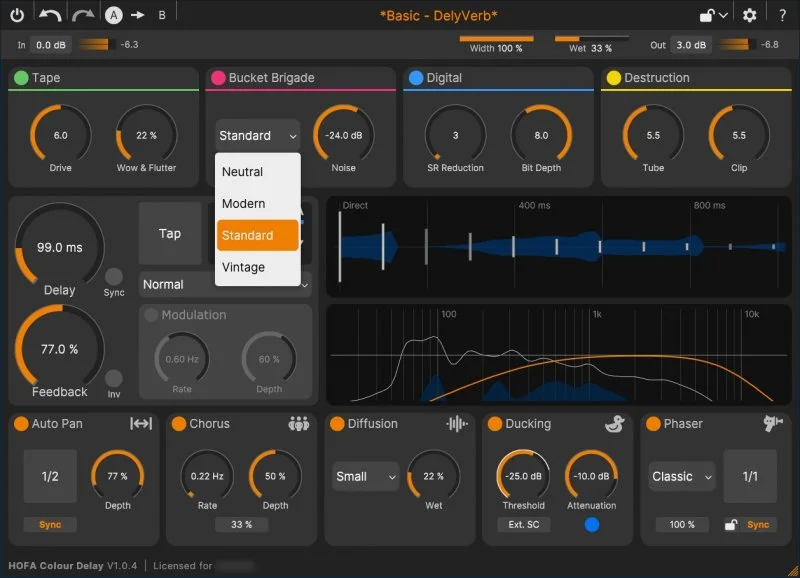
Task: Click the Auto Pan 1/2 rate button
Action: pyautogui.click(x=50, y=476)
